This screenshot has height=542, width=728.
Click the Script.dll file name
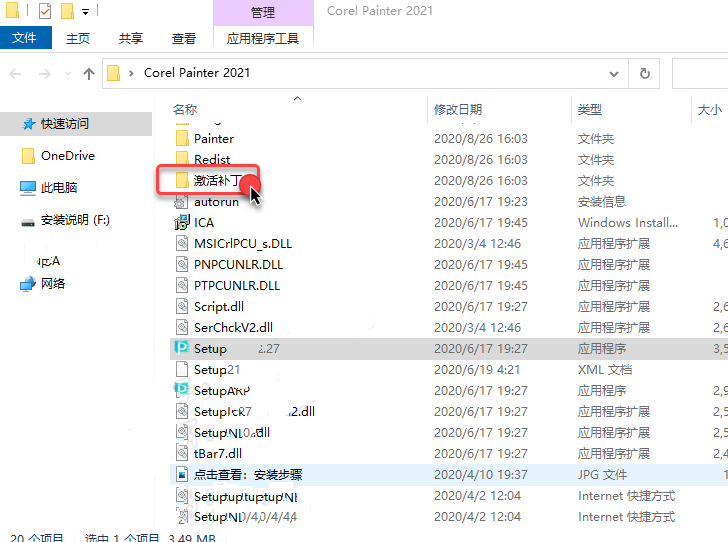tap(219, 307)
